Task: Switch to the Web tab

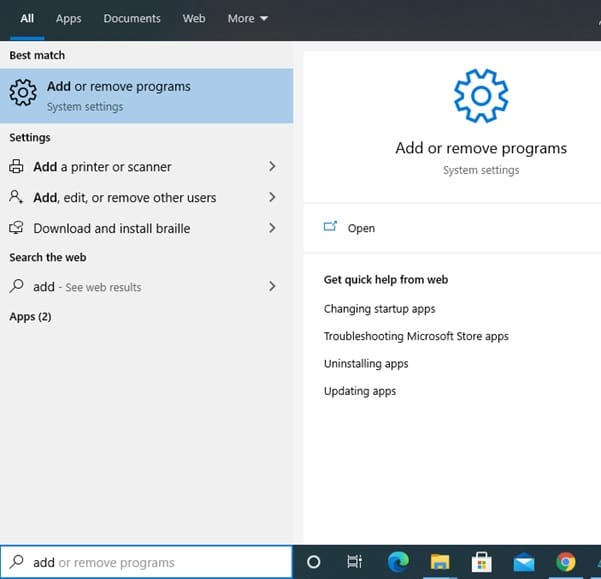Action: (194, 18)
